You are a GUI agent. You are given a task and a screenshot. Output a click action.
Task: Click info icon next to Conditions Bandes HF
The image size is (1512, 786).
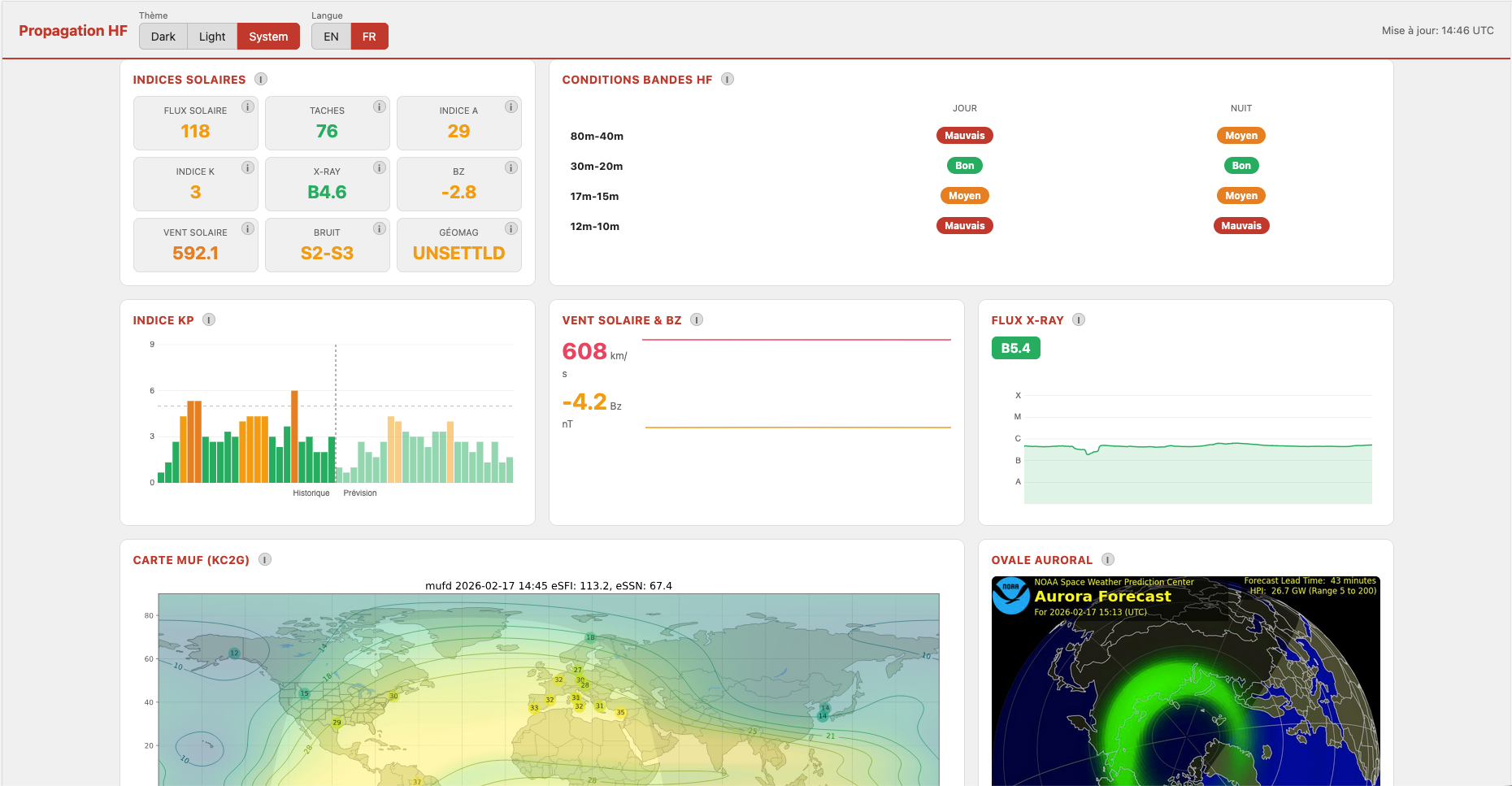coord(728,79)
